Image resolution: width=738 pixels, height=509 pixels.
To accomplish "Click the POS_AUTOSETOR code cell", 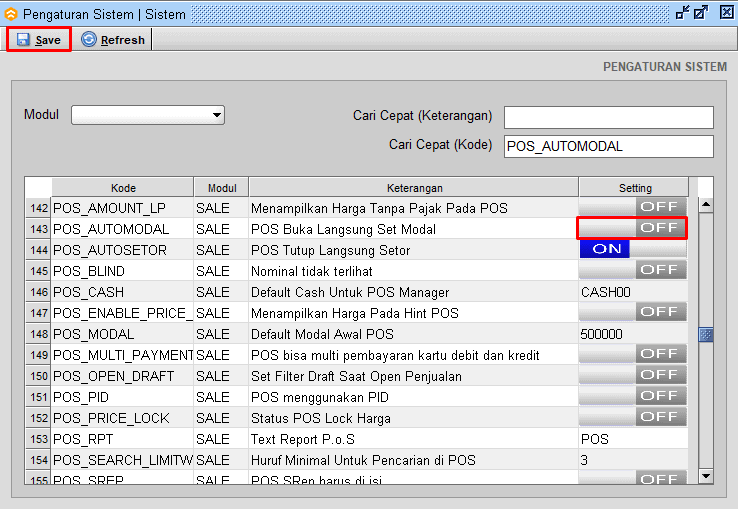I will 122,250.
